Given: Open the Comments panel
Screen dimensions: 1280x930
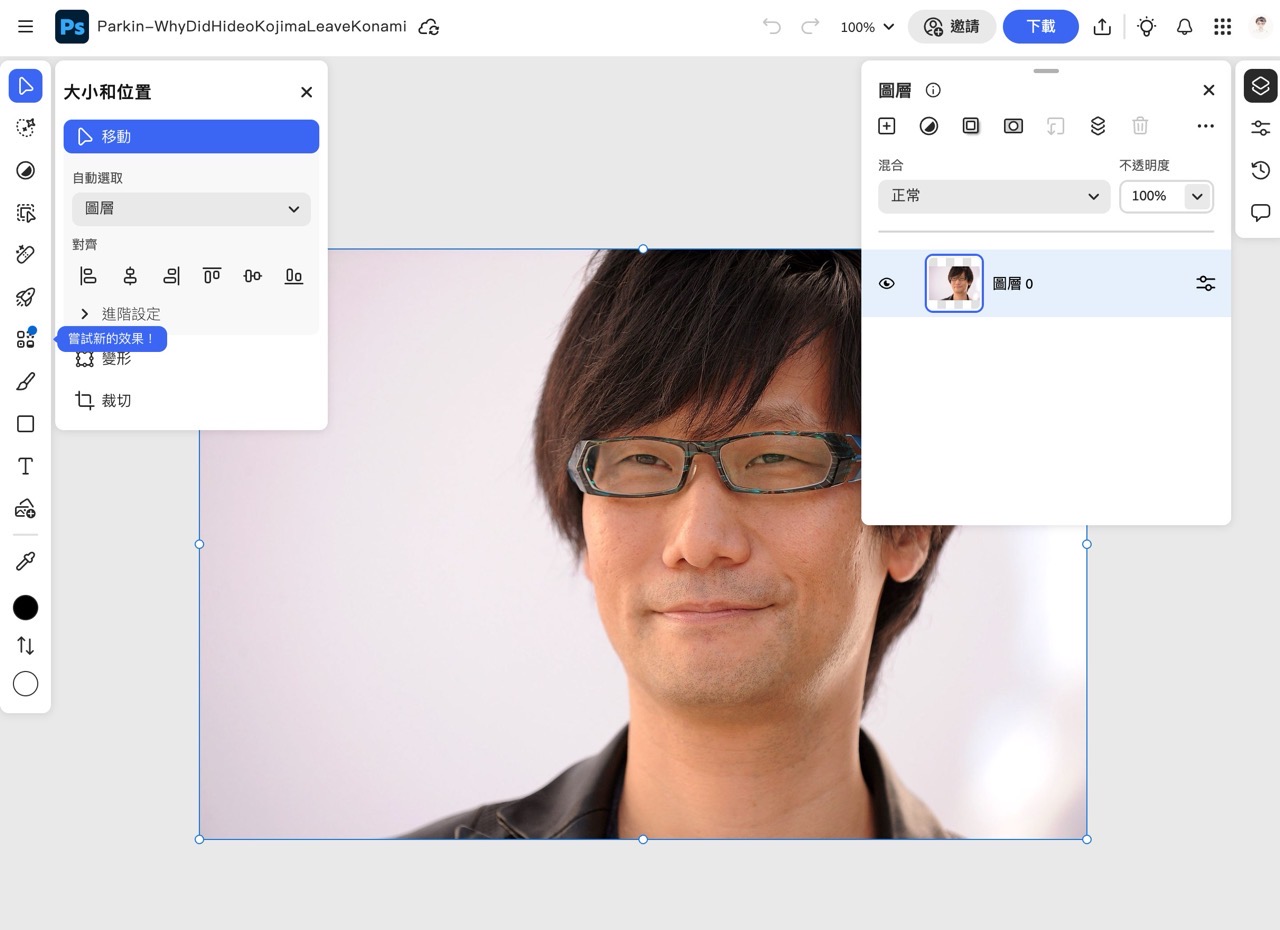Looking at the screenshot, I should point(1259,212).
